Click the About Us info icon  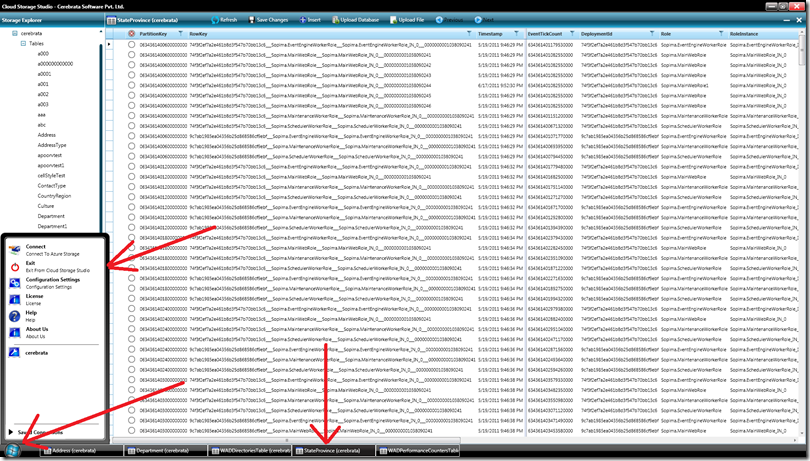tap(14, 332)
